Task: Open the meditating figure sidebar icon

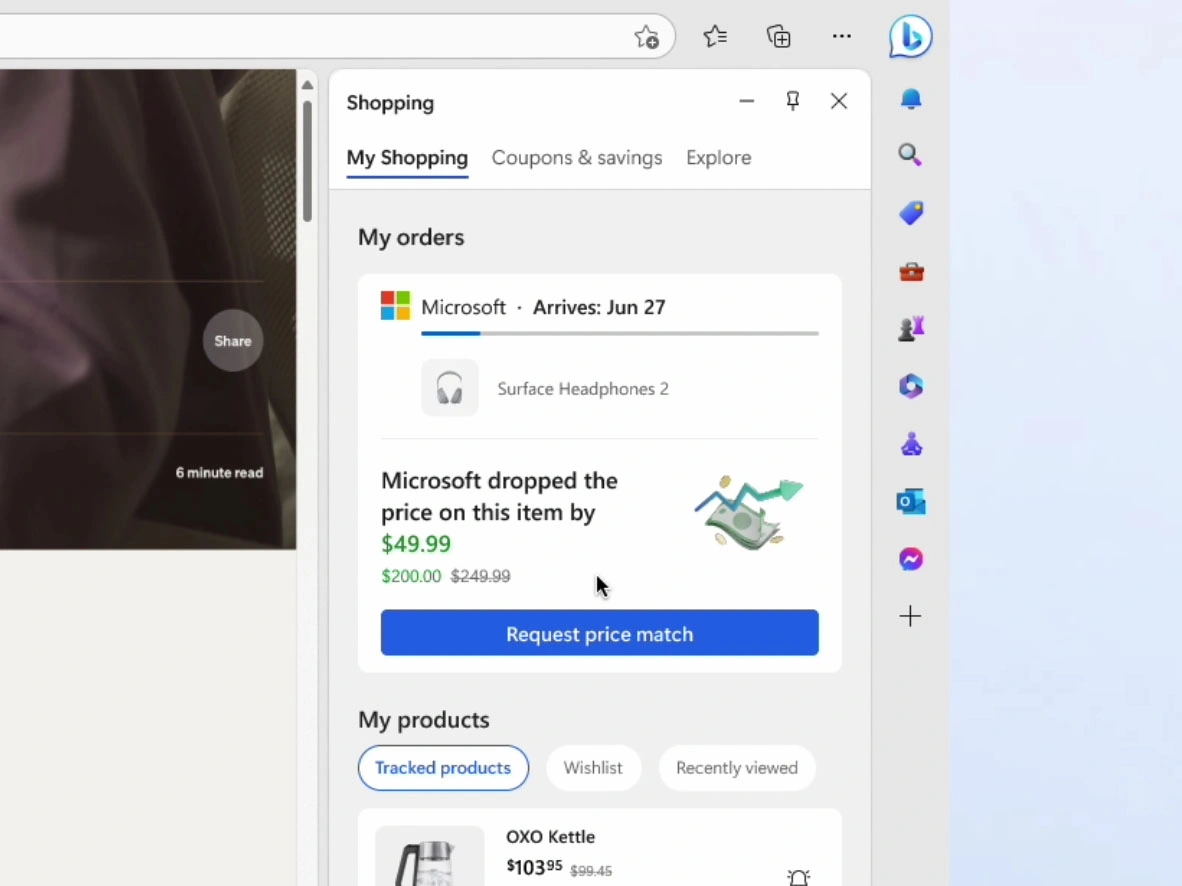Action: point(911,444)
